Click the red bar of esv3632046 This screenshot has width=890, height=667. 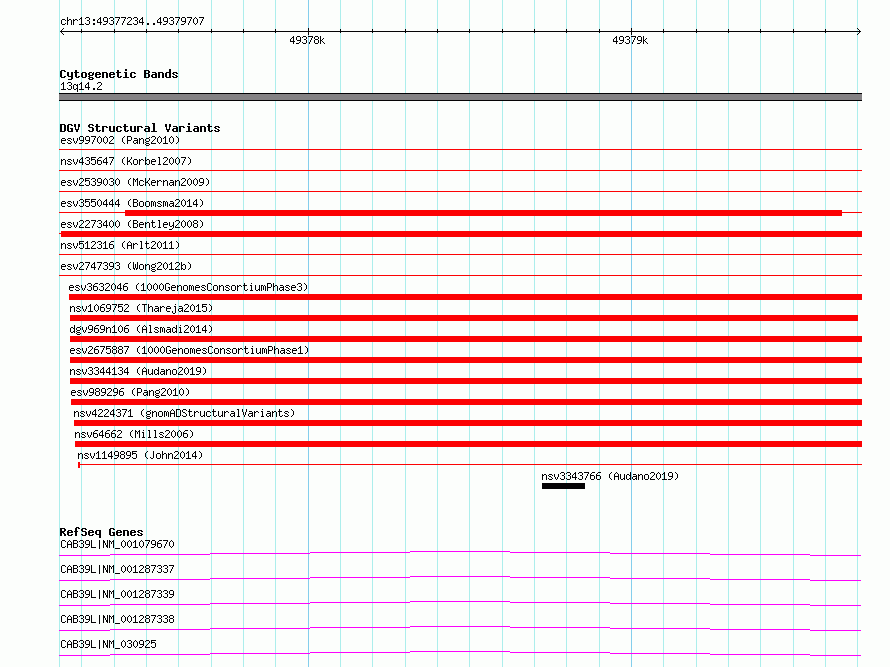(465, 297)
